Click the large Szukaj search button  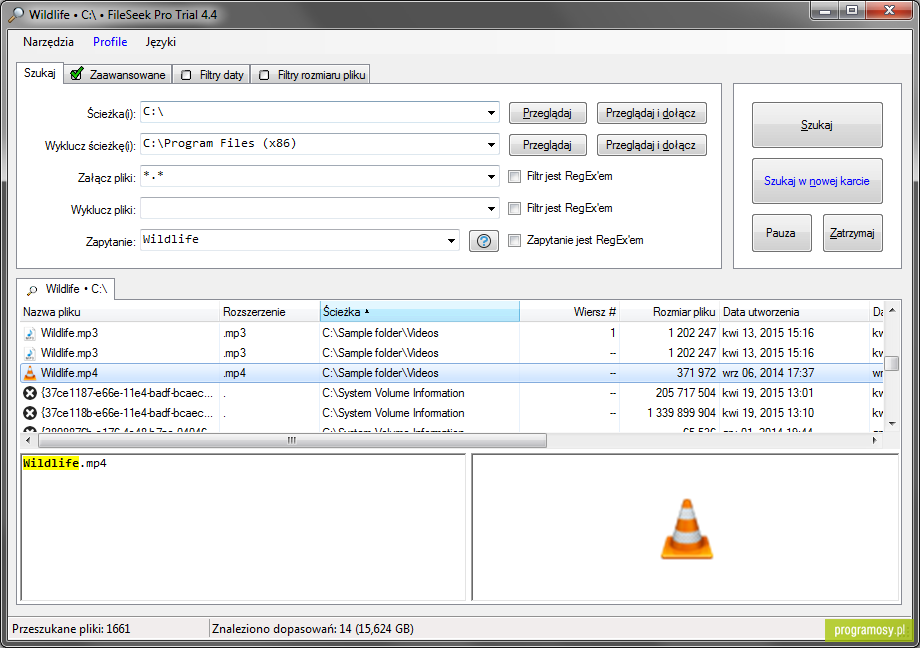pos(817,125)
